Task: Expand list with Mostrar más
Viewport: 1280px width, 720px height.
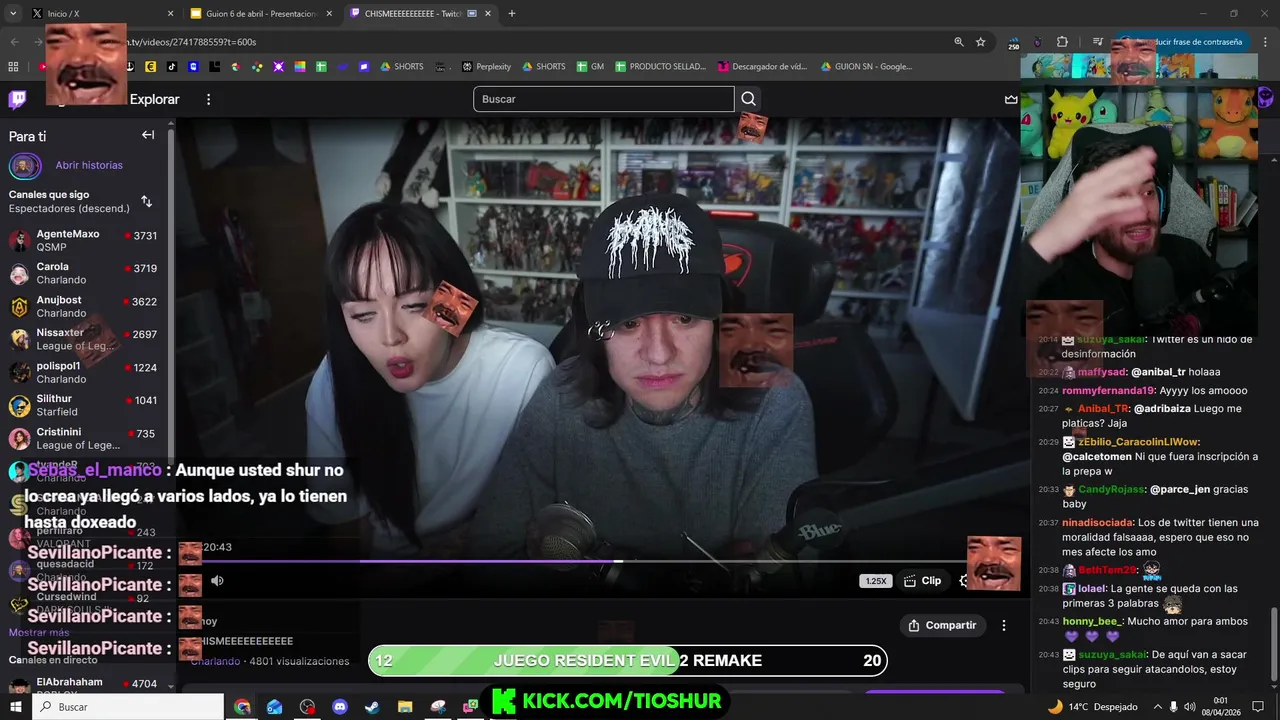Action: click(x=39, y=632)
